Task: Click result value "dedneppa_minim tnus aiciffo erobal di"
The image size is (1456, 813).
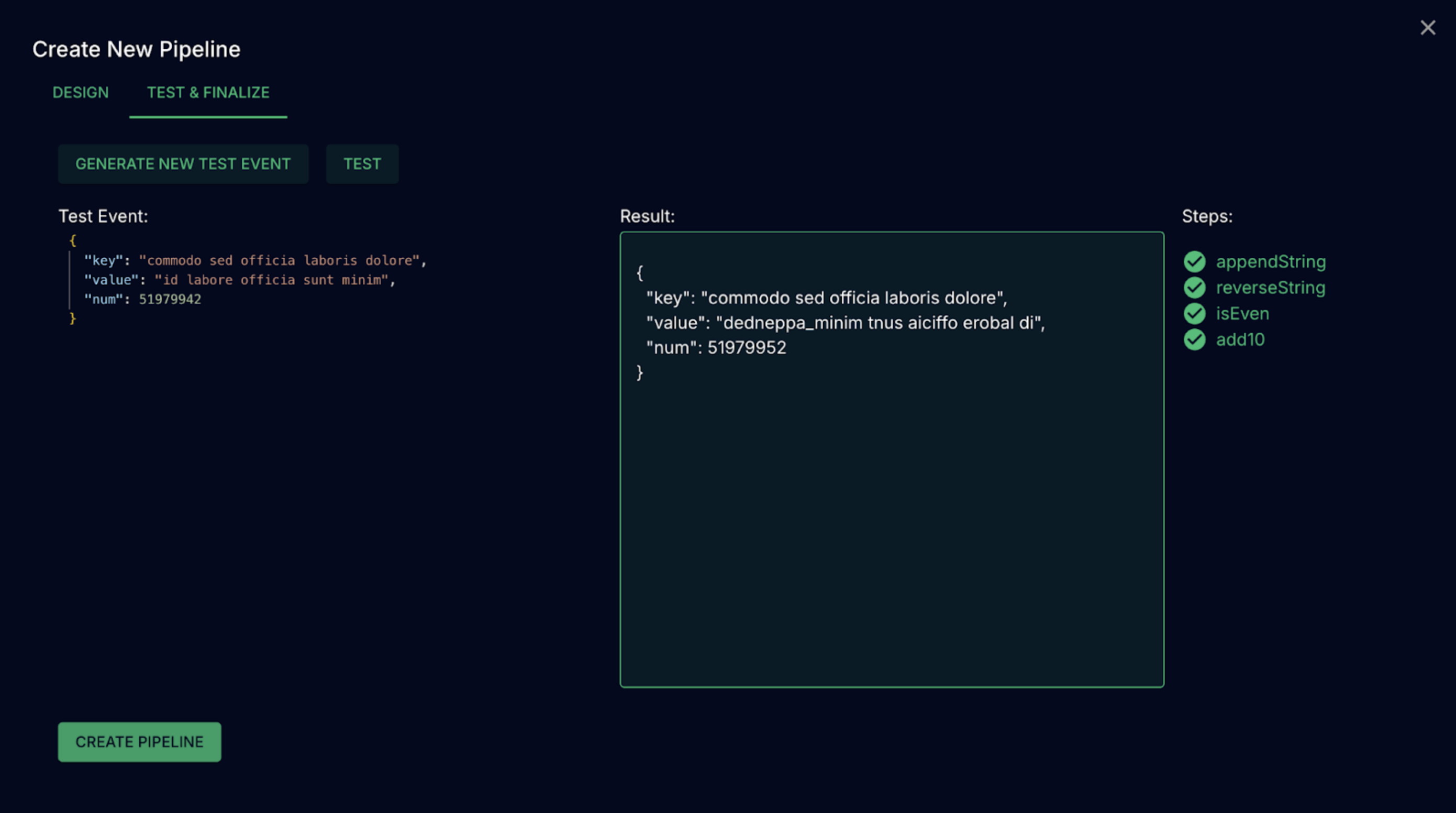Action: click(x=879, y=323)
